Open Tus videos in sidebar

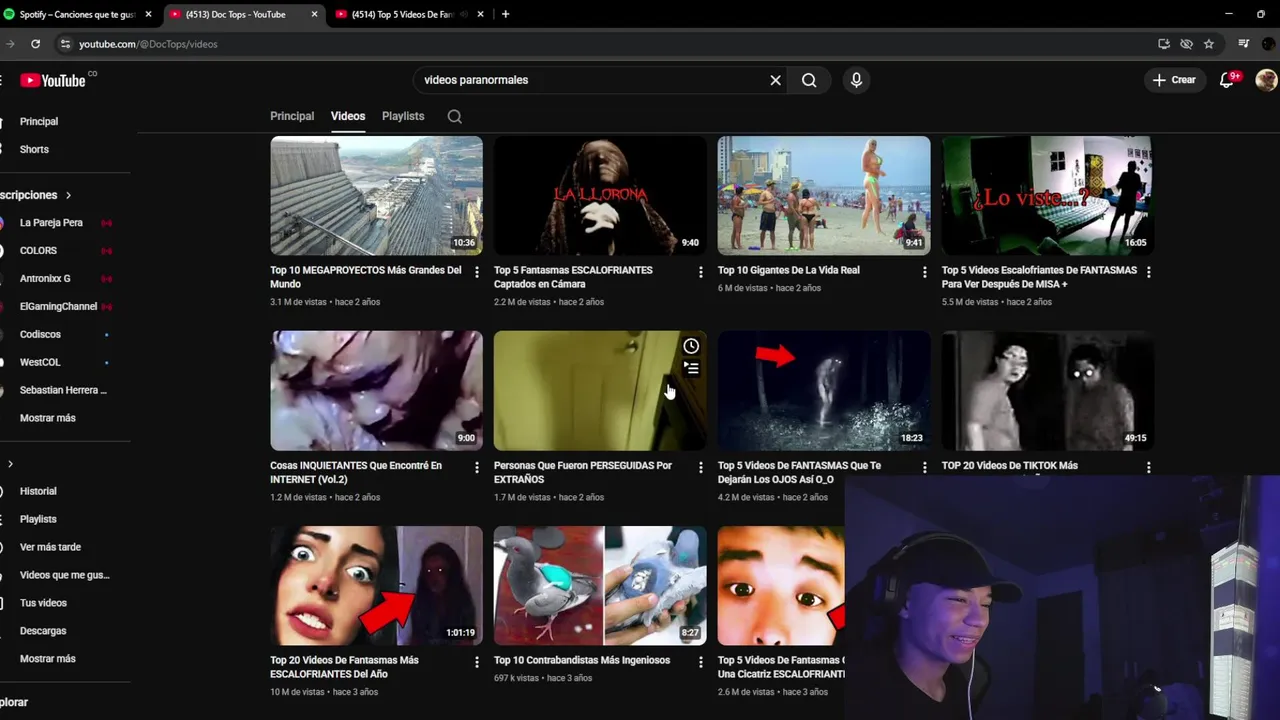point(43,603)
